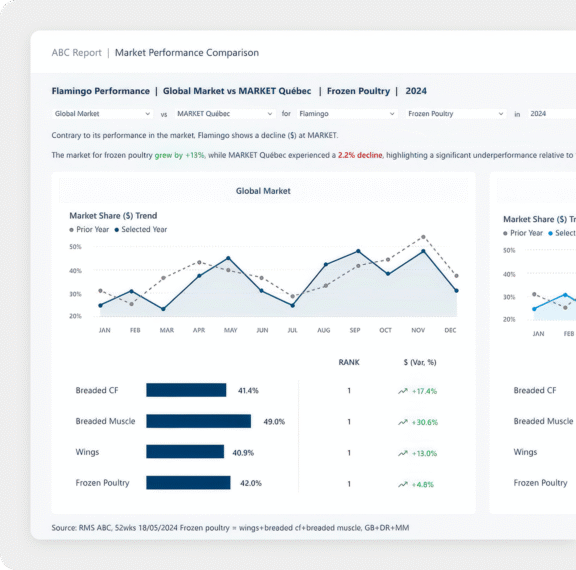Click the JUL selected-year data point
The width and height of the screenshot is (576, 570).
293,306
